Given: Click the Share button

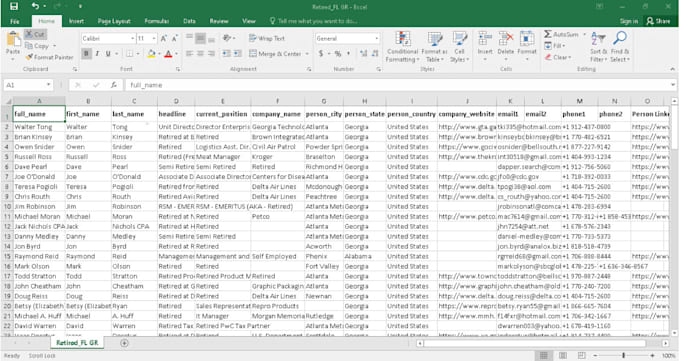Looking at the screenshot, I should click(658, 21).
